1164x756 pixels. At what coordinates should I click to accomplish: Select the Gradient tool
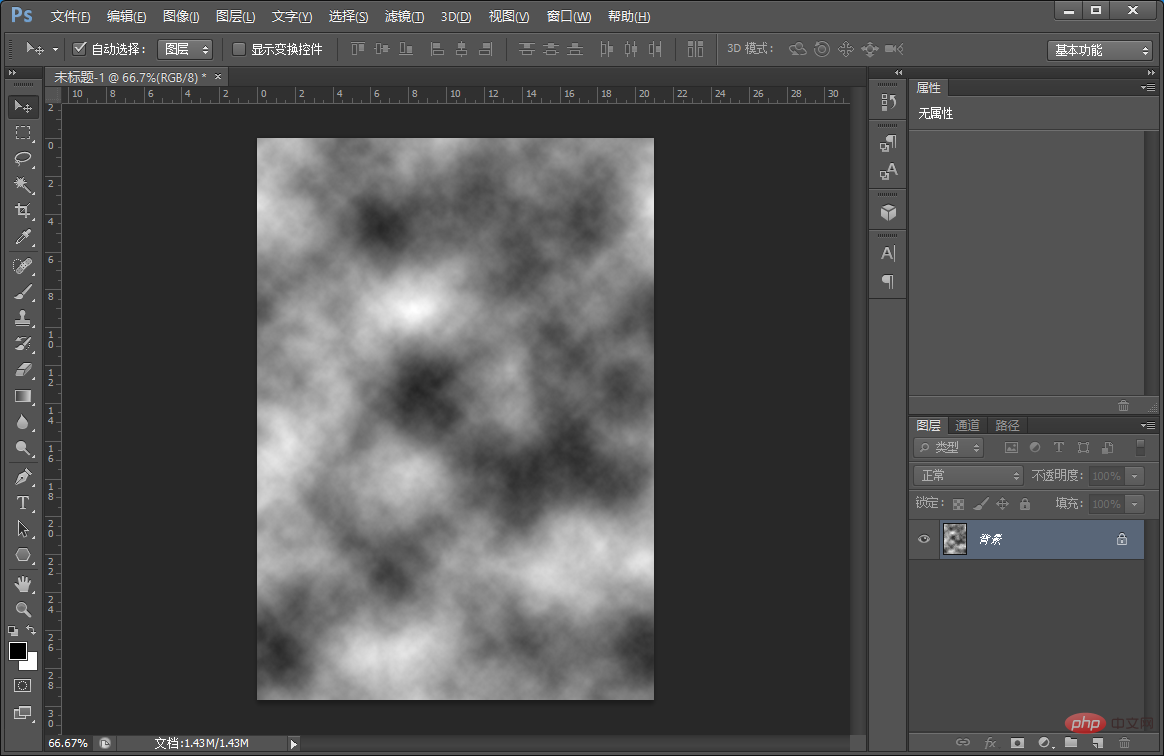(x=23, y=396)
